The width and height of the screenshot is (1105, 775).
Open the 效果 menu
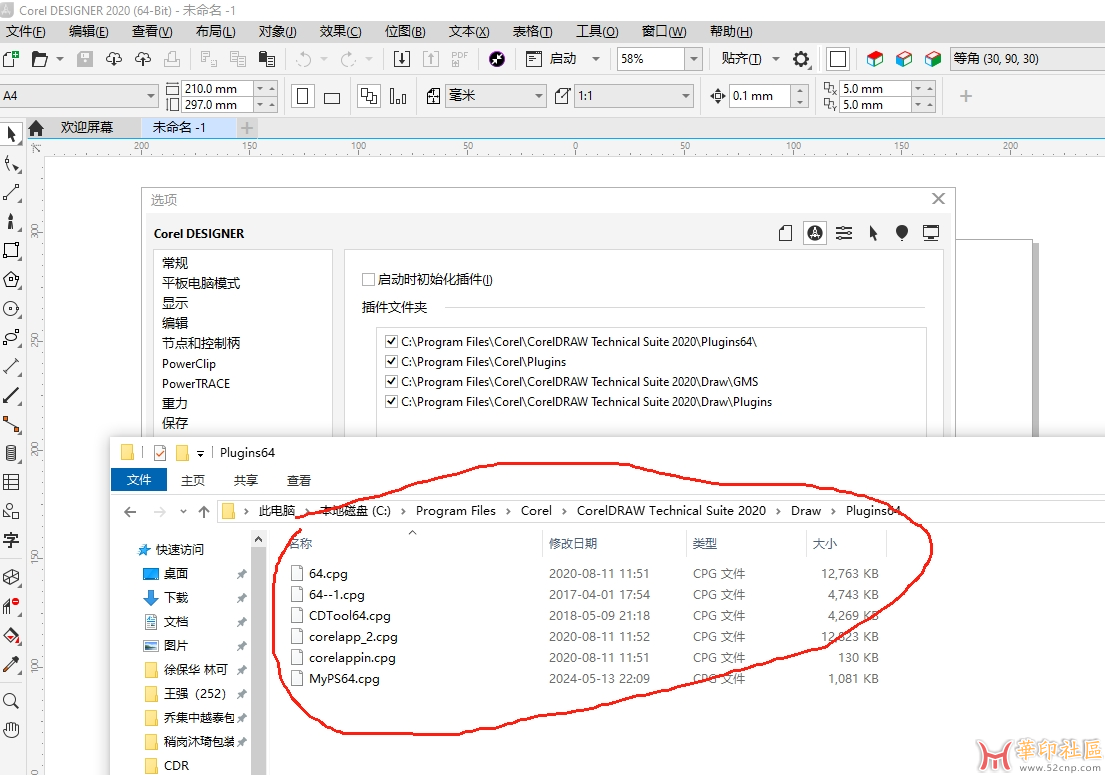tap(340, 32)
